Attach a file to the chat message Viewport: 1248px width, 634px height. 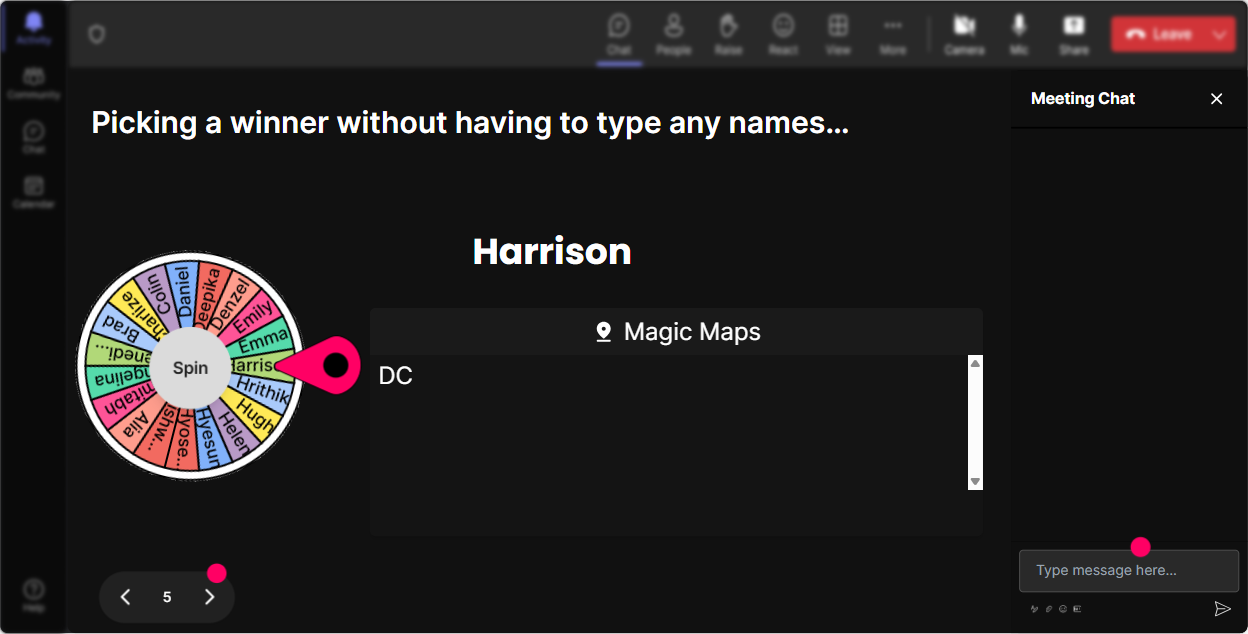(1048, 608)
